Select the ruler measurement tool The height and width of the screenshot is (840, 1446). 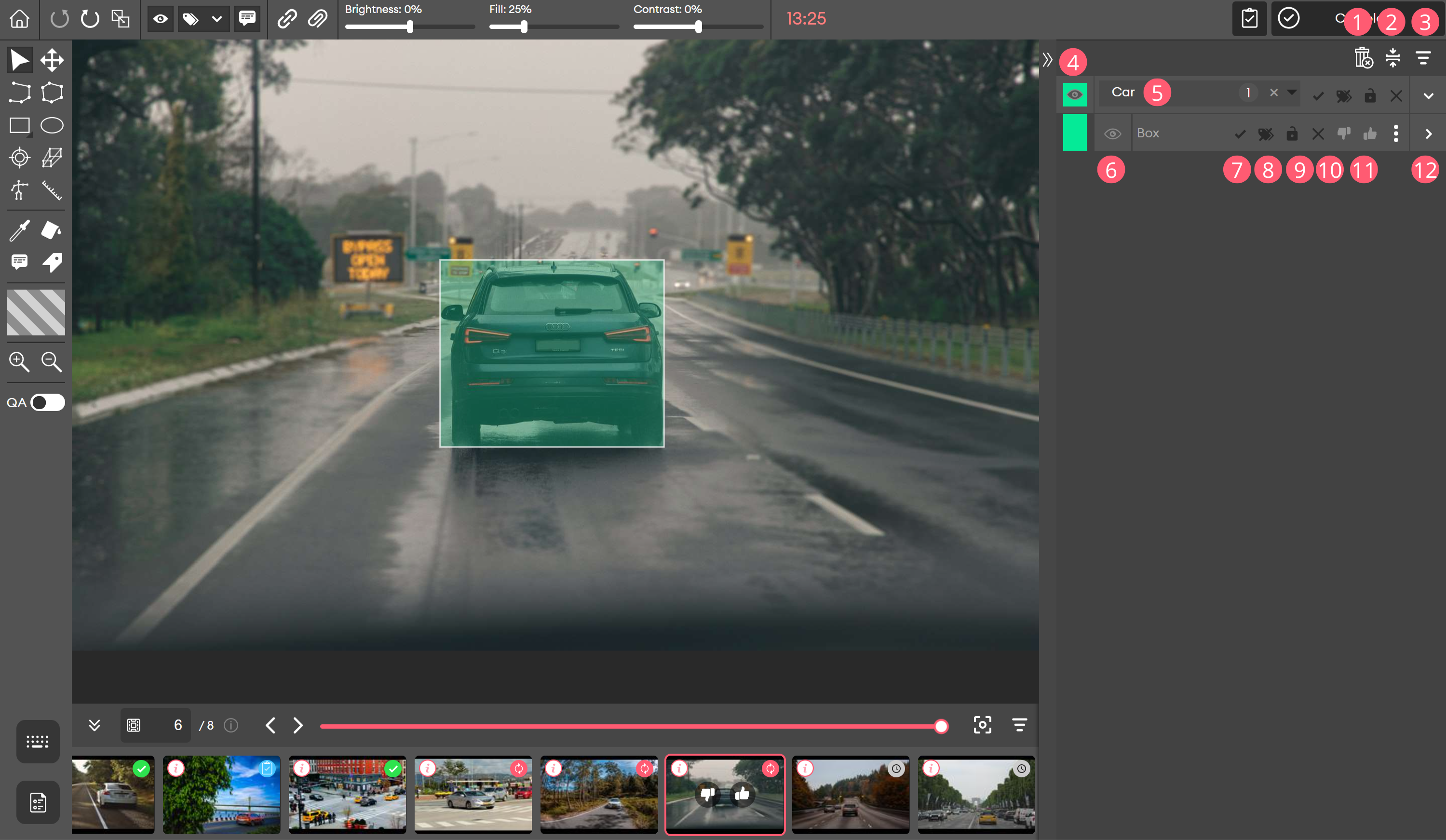tap(52, 190)
